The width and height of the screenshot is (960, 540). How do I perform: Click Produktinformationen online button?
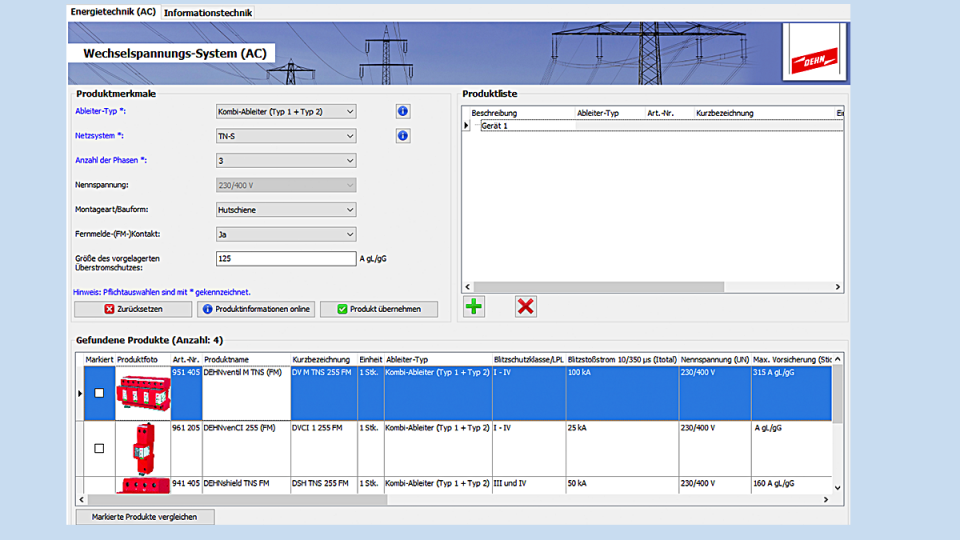(x=256, y=309)
